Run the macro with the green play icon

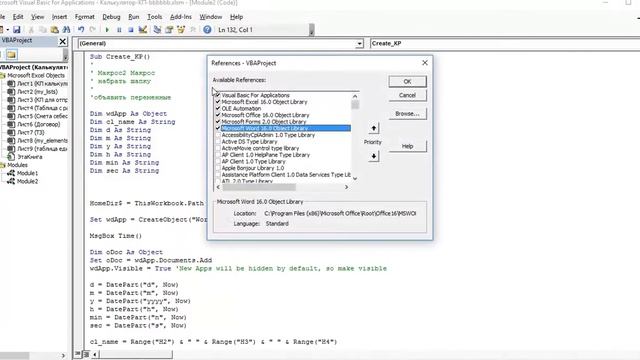tap(107, 30)
